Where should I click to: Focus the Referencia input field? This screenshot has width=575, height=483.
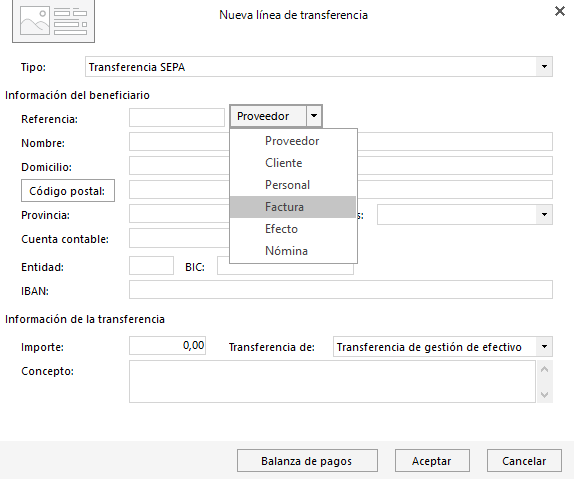tap(177, 118)
